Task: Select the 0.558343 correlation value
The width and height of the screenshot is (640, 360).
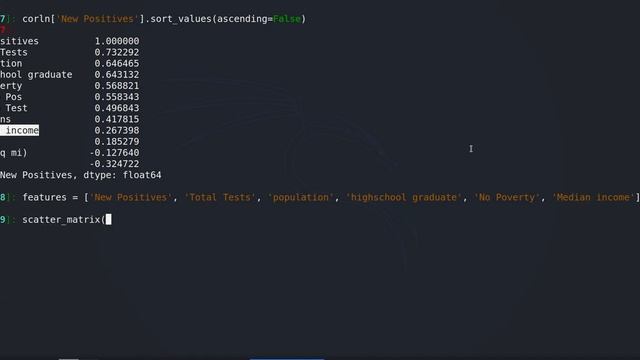Action: click(117, 97)
